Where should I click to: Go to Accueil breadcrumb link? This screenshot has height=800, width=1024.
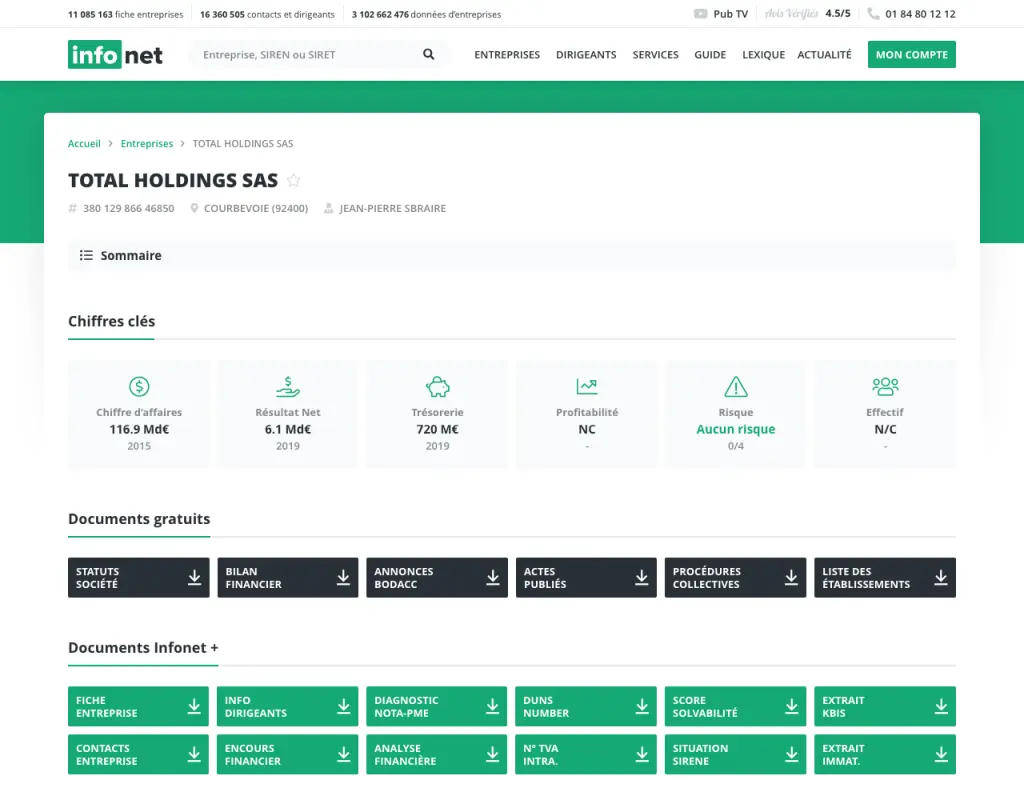(84, 144)
